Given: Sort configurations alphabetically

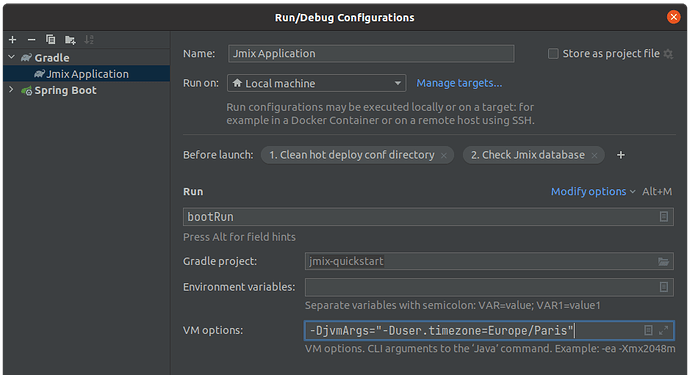Looking at the screenshot, I should [89, 40].
